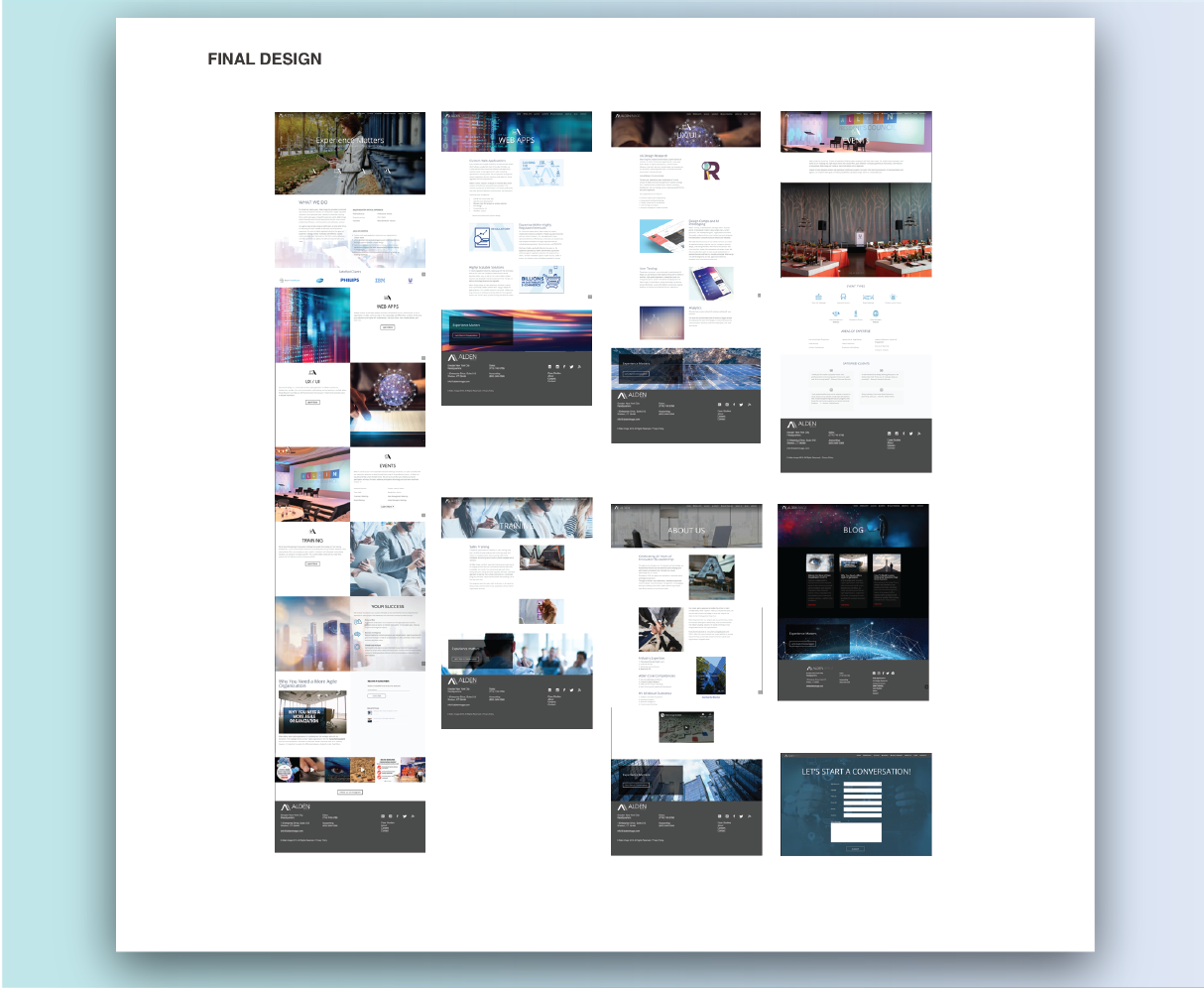Select the BLOG page hero banner
1204x988 pixels.
(x=853, y=525)
